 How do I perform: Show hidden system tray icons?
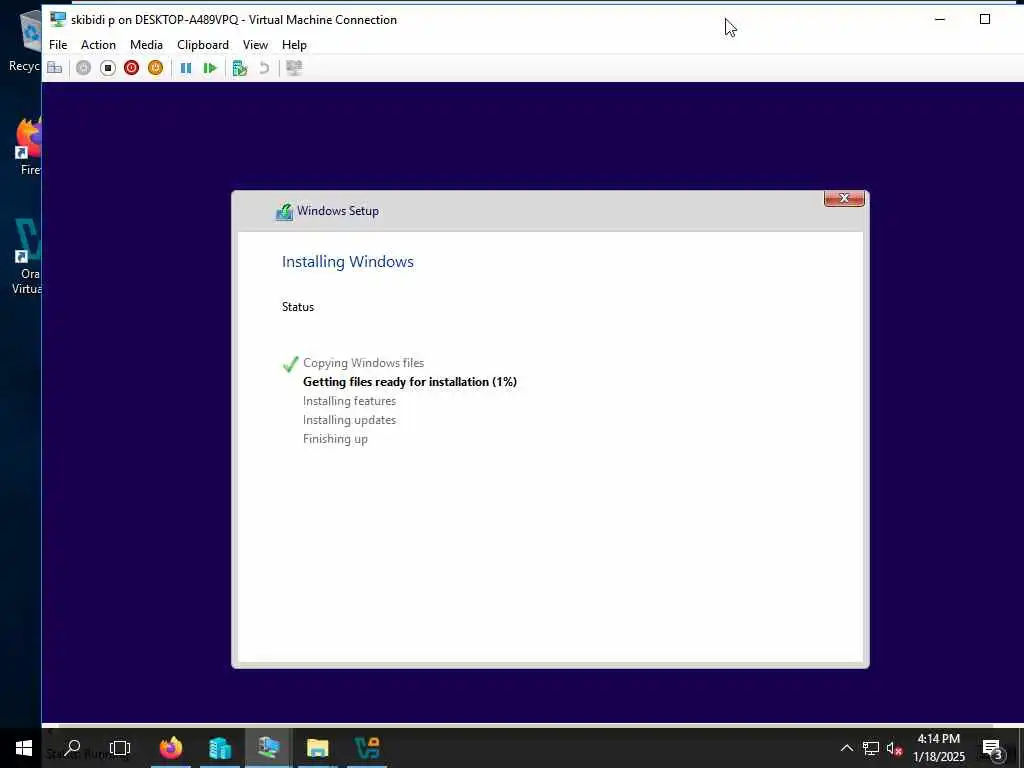pos(846,748)
